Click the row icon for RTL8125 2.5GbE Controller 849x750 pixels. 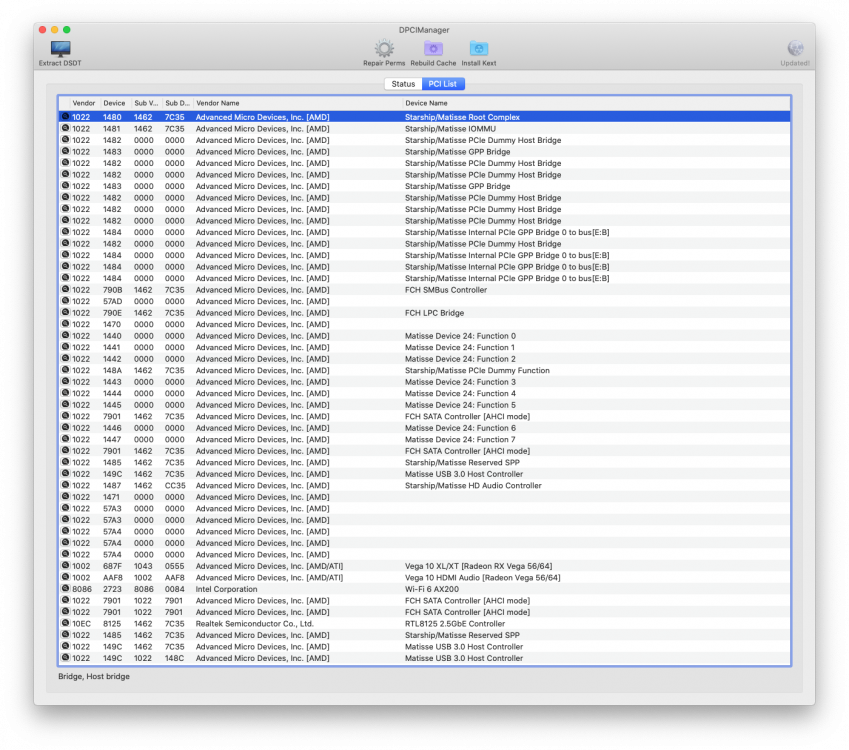(66, 623)
